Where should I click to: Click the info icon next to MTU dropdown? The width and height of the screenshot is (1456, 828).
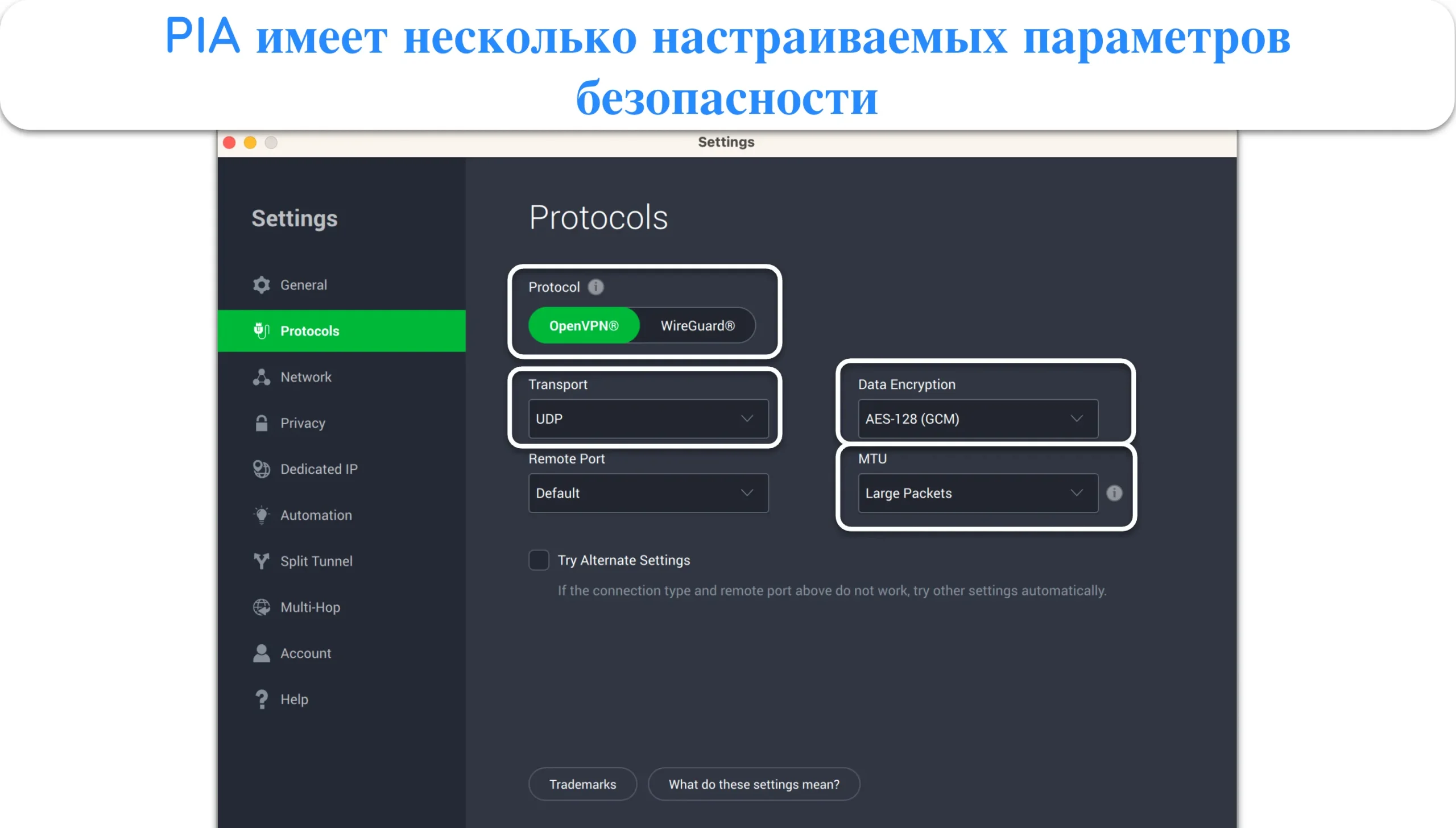(x=1114, y=493)
